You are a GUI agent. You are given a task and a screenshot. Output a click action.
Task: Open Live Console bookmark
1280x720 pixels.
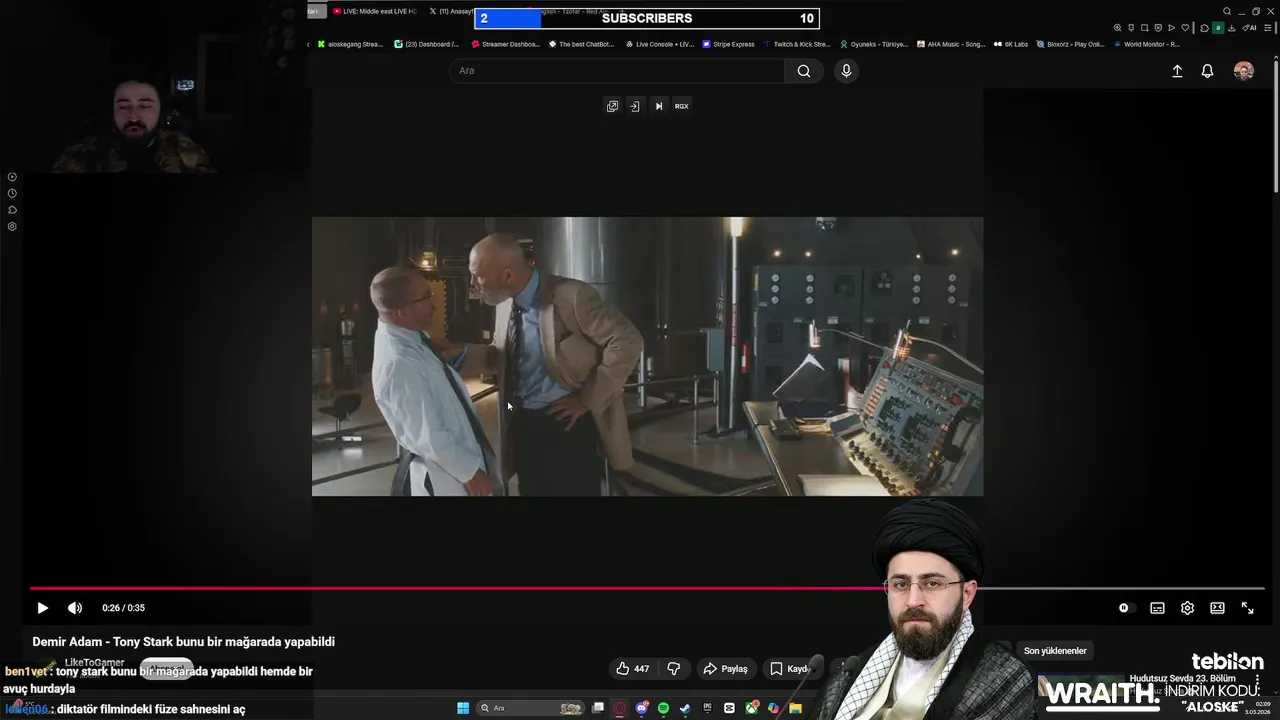(659, 44)
